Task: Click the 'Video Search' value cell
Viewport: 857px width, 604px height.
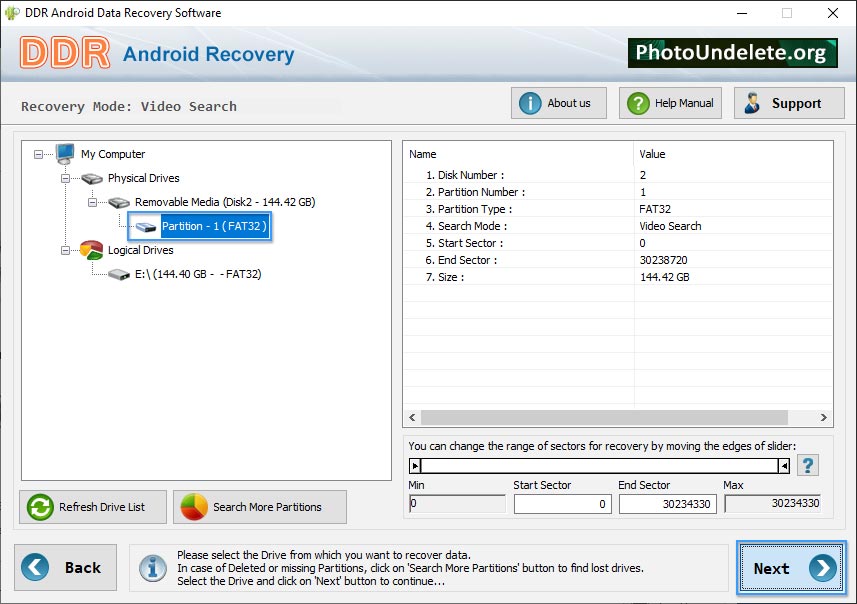Action: tap(670, 226)
